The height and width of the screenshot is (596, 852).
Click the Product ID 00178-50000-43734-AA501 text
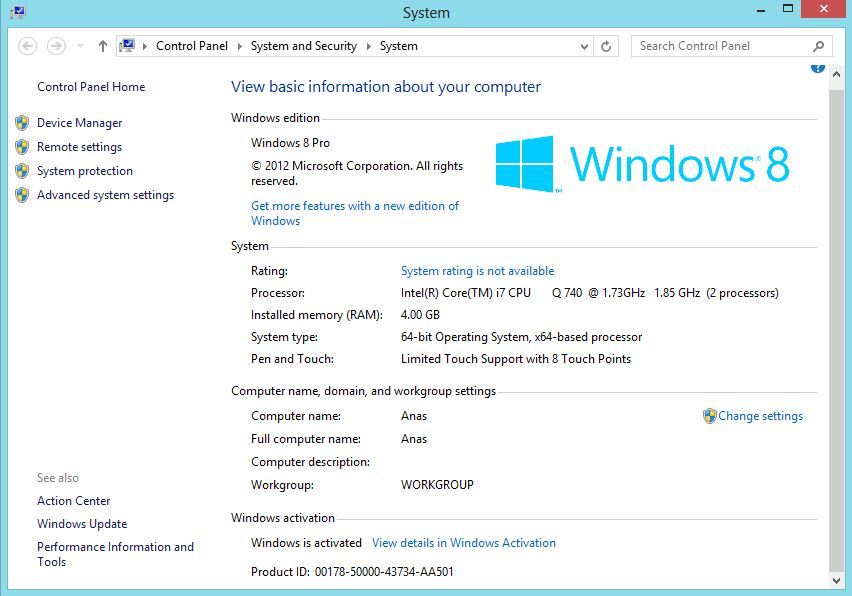pos(352,572)
